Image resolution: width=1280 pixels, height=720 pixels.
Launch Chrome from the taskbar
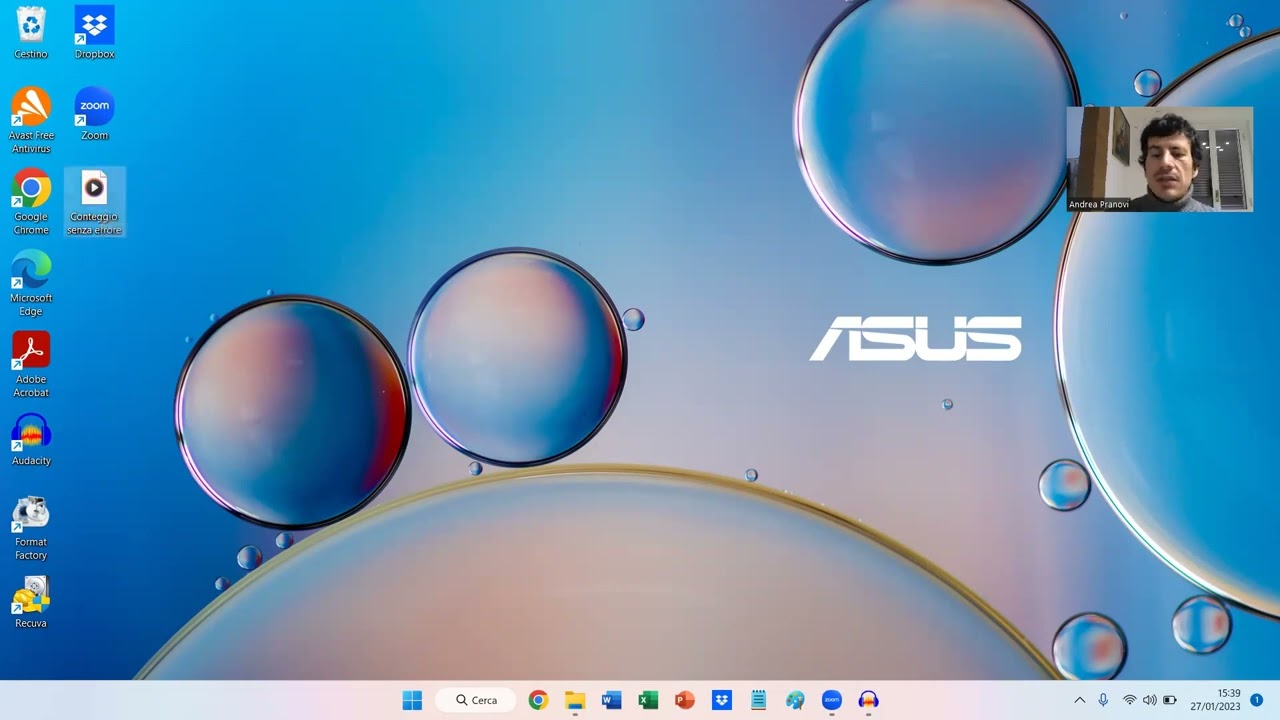tap(538, 700)
